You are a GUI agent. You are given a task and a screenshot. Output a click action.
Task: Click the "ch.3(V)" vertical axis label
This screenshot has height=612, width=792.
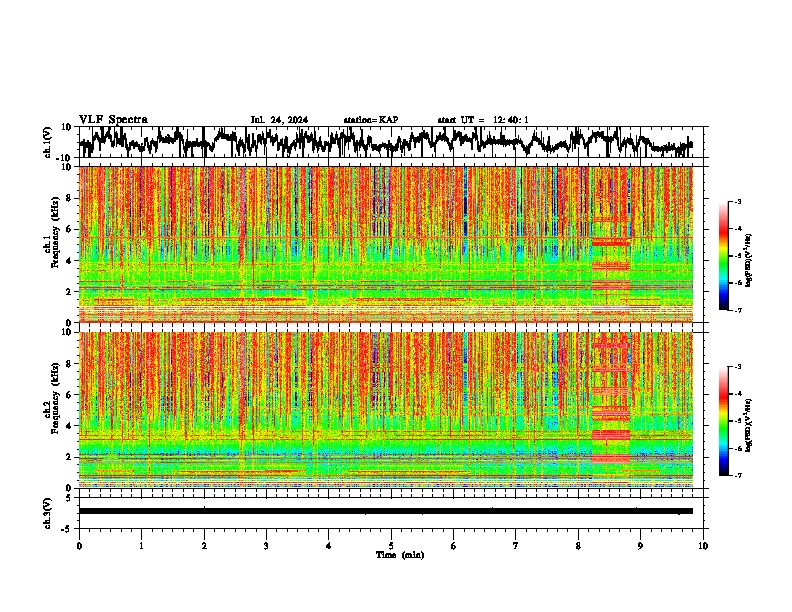[x=48, y=513]
